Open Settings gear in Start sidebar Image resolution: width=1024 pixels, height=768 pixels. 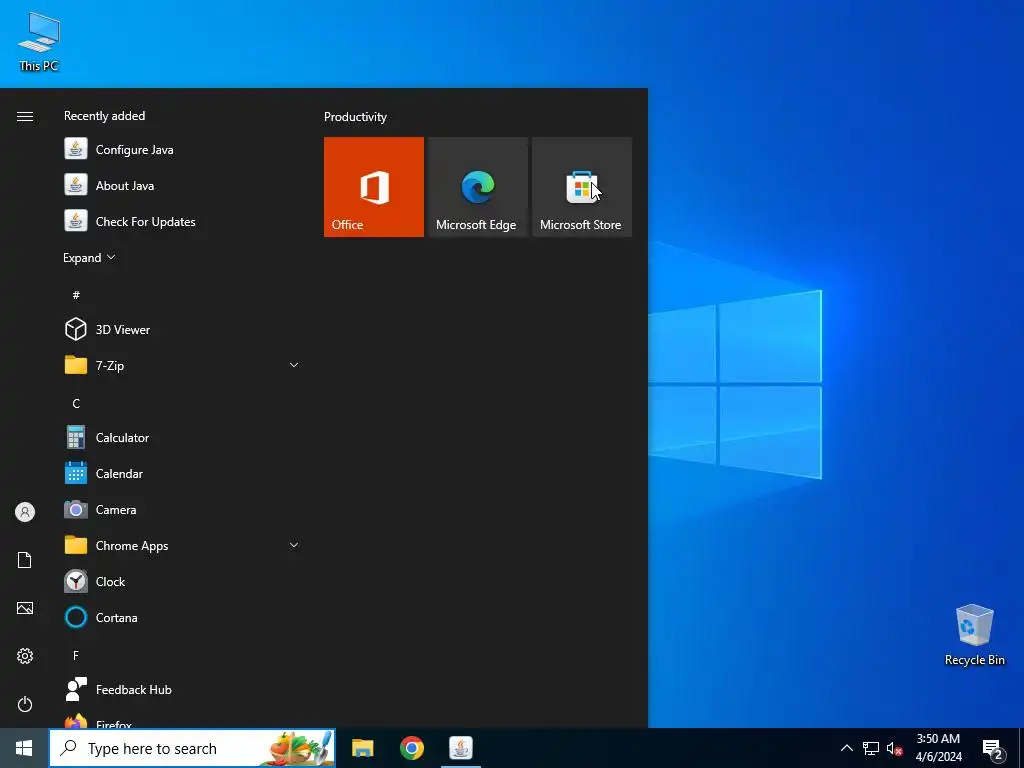(25, 656)
